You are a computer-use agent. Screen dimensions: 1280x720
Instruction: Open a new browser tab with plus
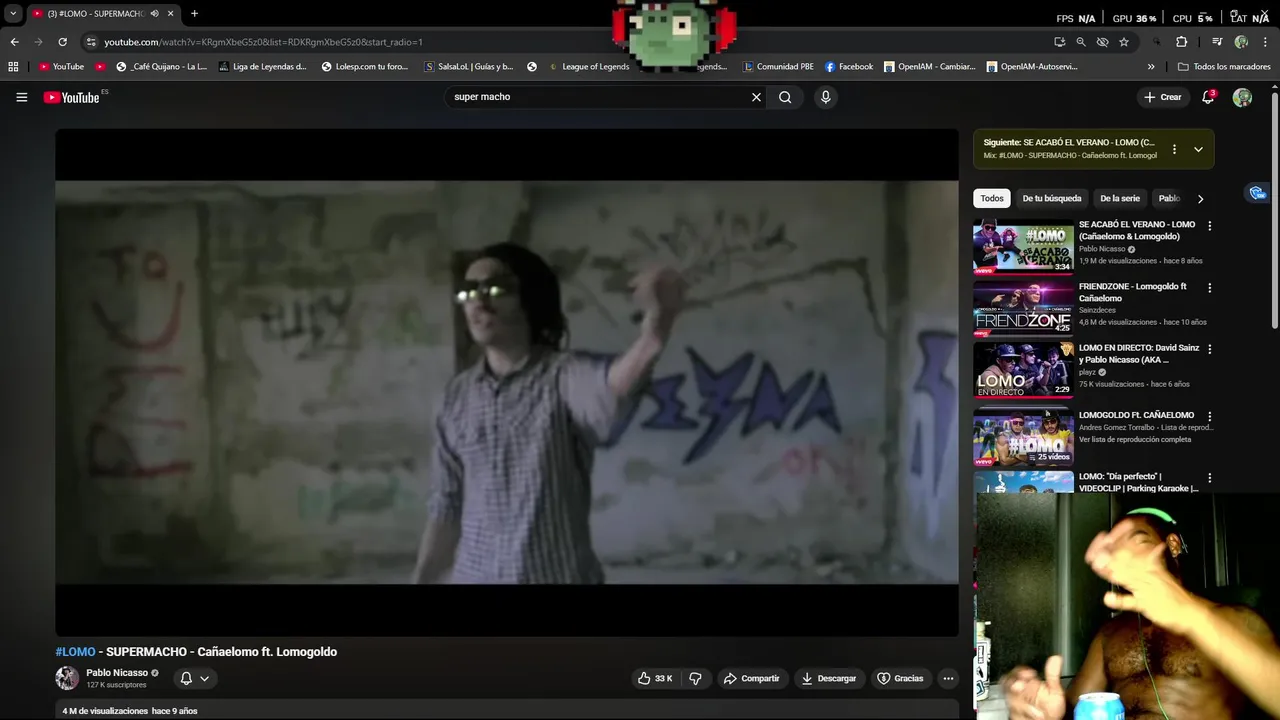click(x=194, y=14)
